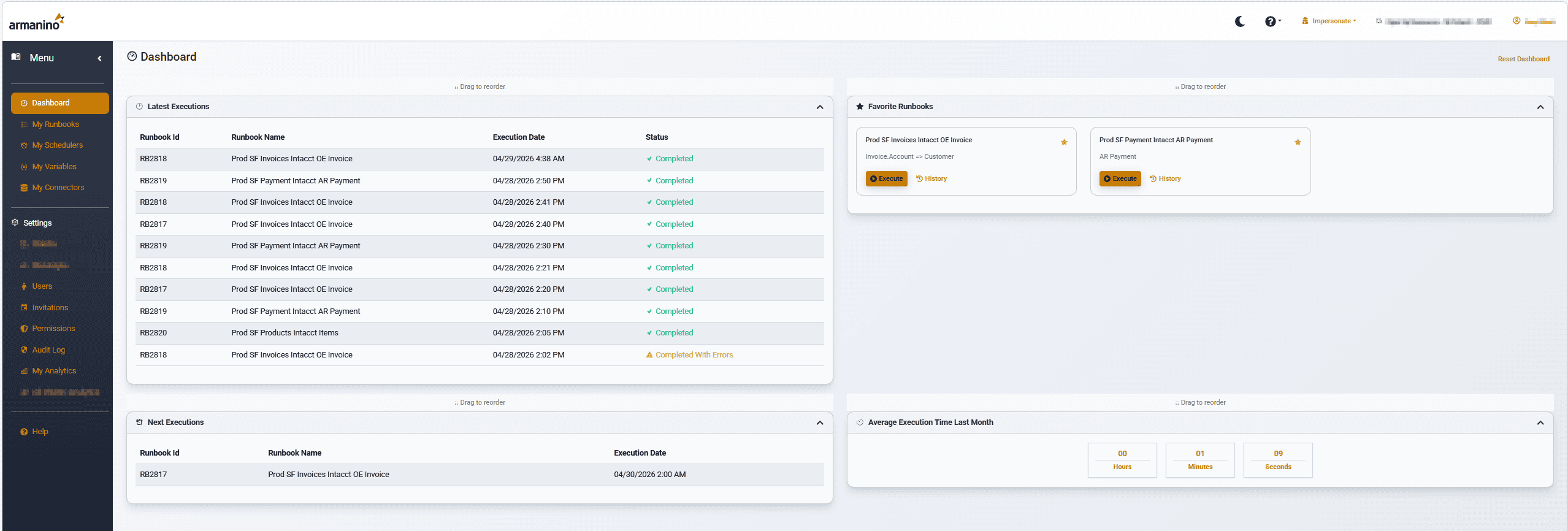Screen dimensions: 1568x531
Task: Open Help in sidebar
Action: click(x=40, y=432)
